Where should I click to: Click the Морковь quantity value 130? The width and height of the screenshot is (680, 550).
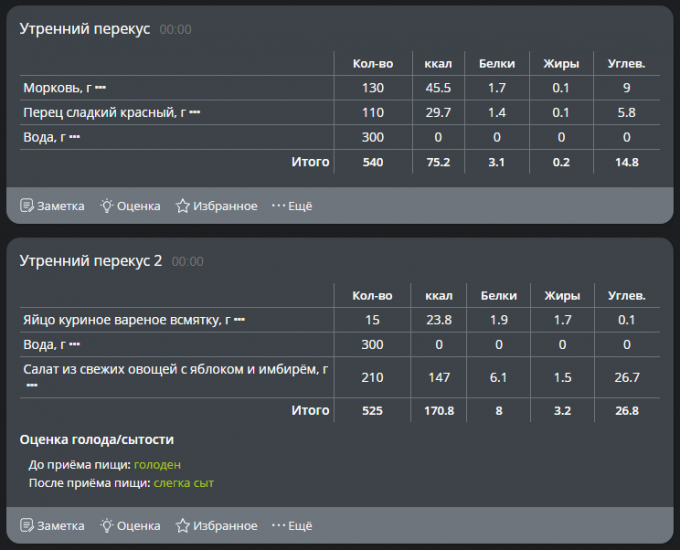pos(372,88)
